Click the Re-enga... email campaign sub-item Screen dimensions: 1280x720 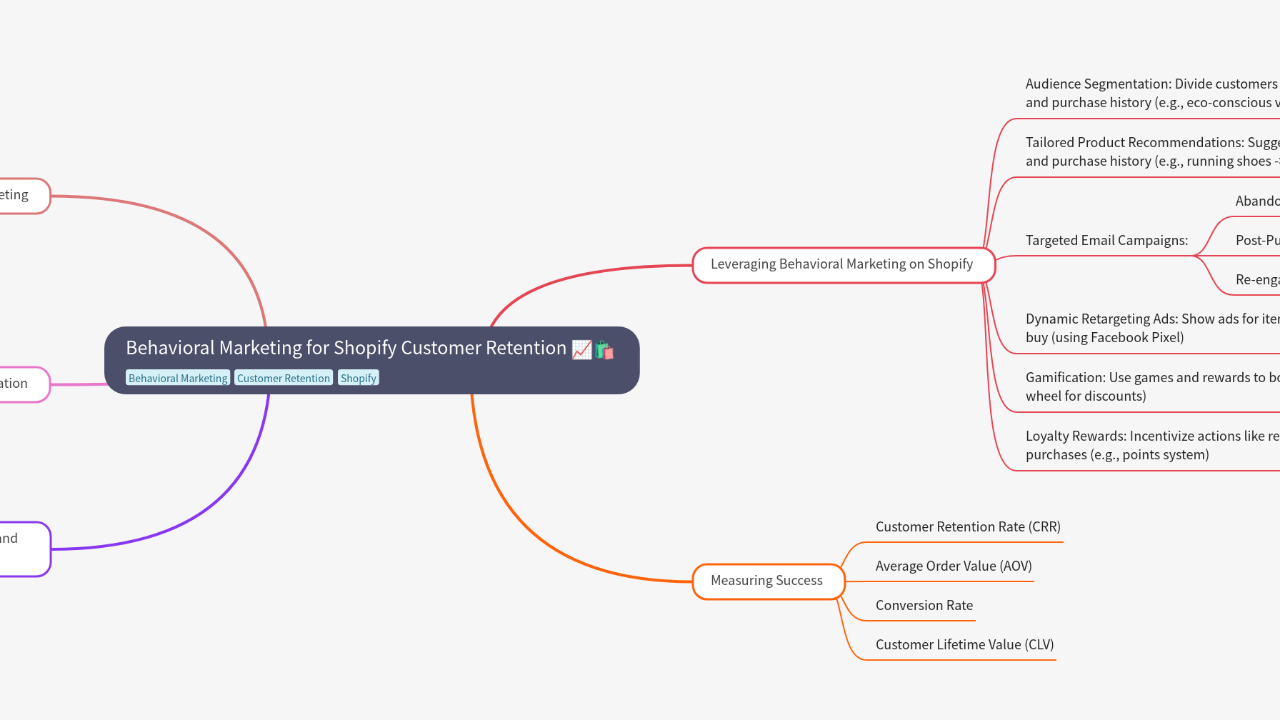coord(1257,280)
